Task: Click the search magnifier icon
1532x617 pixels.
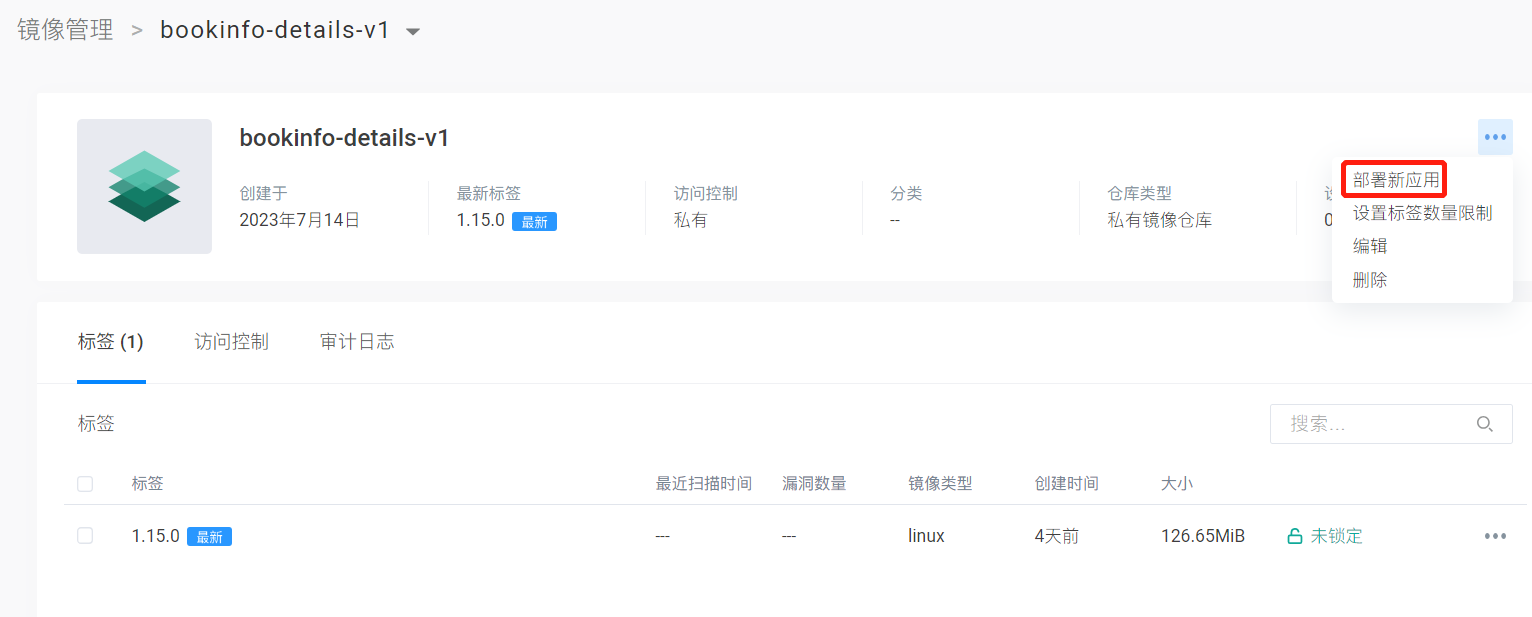Action: pyautogui.click(x=1485, y=424)
